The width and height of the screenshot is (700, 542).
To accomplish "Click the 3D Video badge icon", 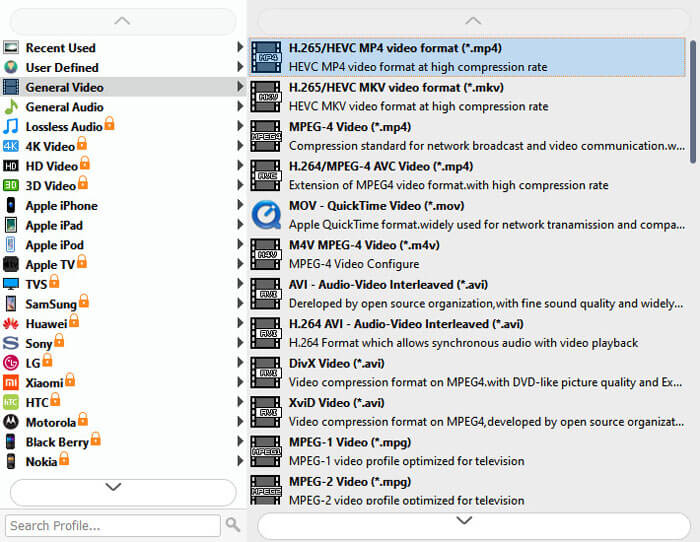I will (x=11, y=185).
